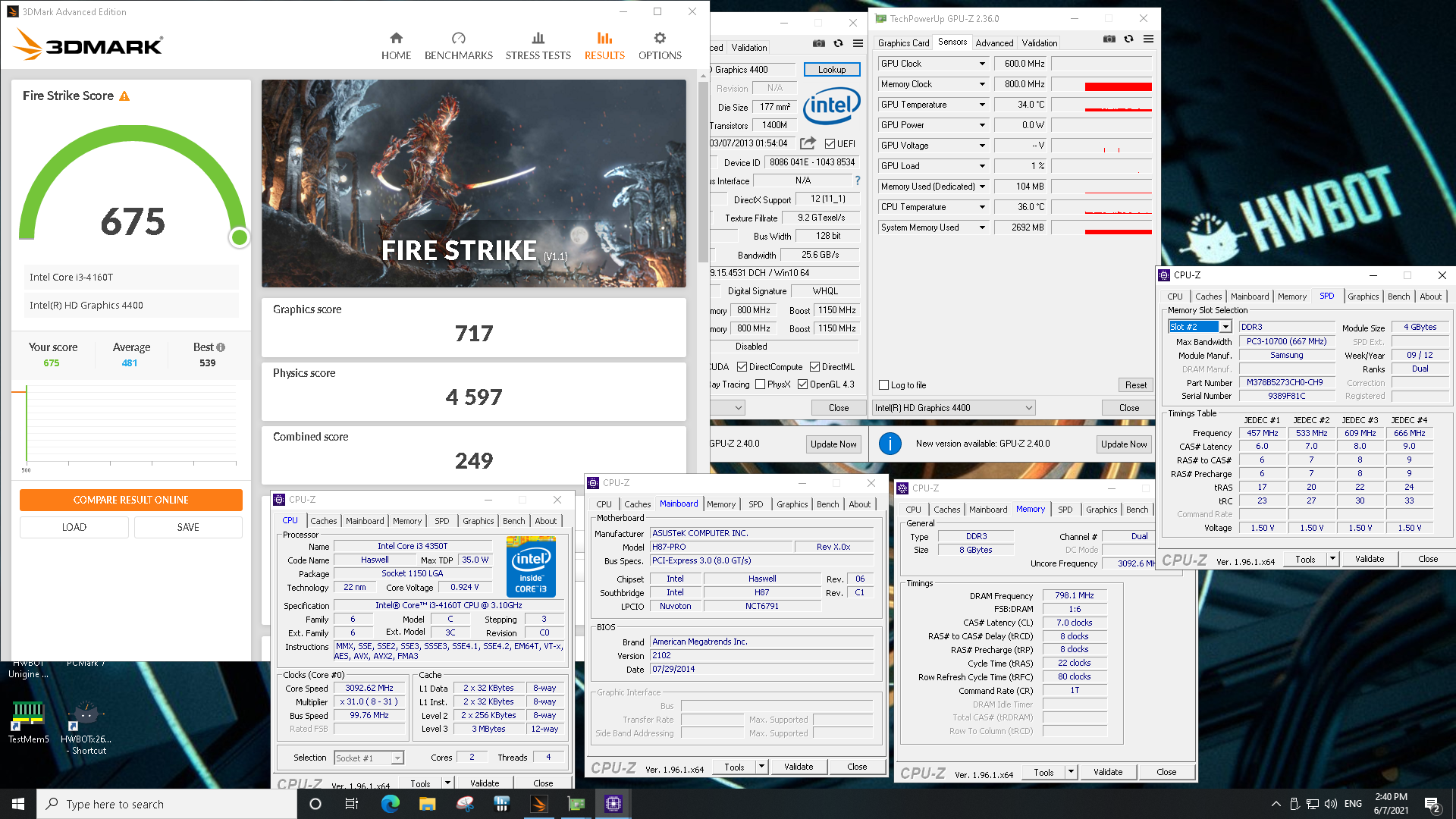
Task: Open 3DMark BENCHMARKS section
Action: pyautogui.click(x=458, y=46)
